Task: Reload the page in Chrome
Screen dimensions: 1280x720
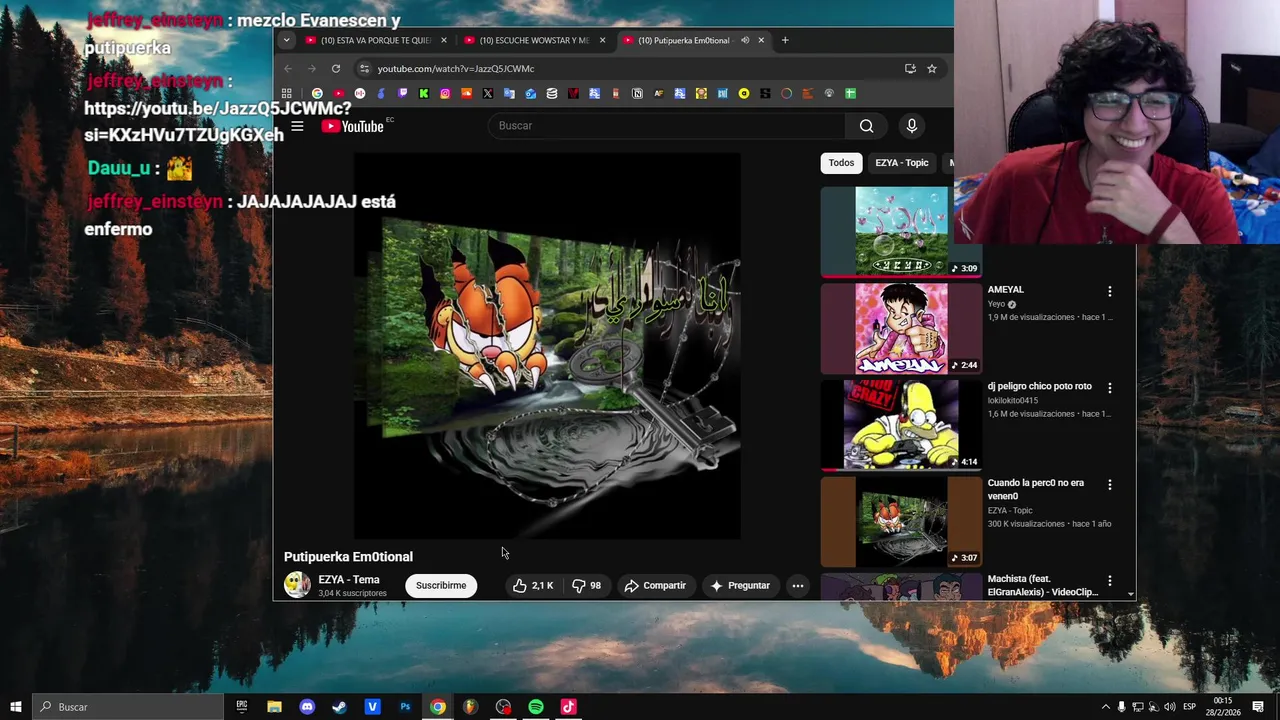Action: coord(336,68)
